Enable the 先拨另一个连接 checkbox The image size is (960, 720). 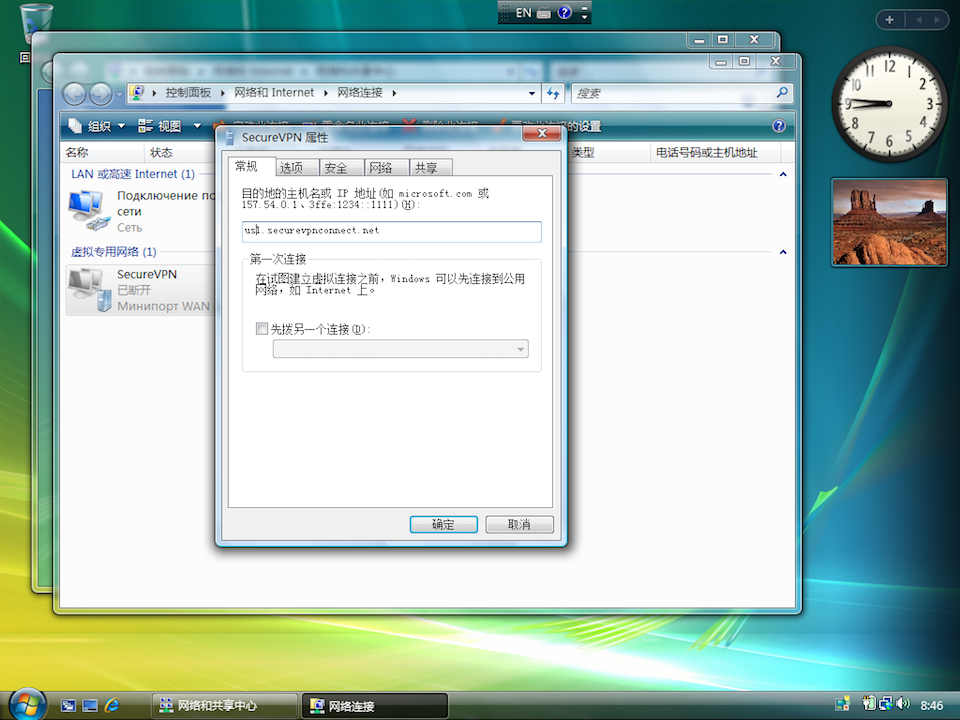262,329
